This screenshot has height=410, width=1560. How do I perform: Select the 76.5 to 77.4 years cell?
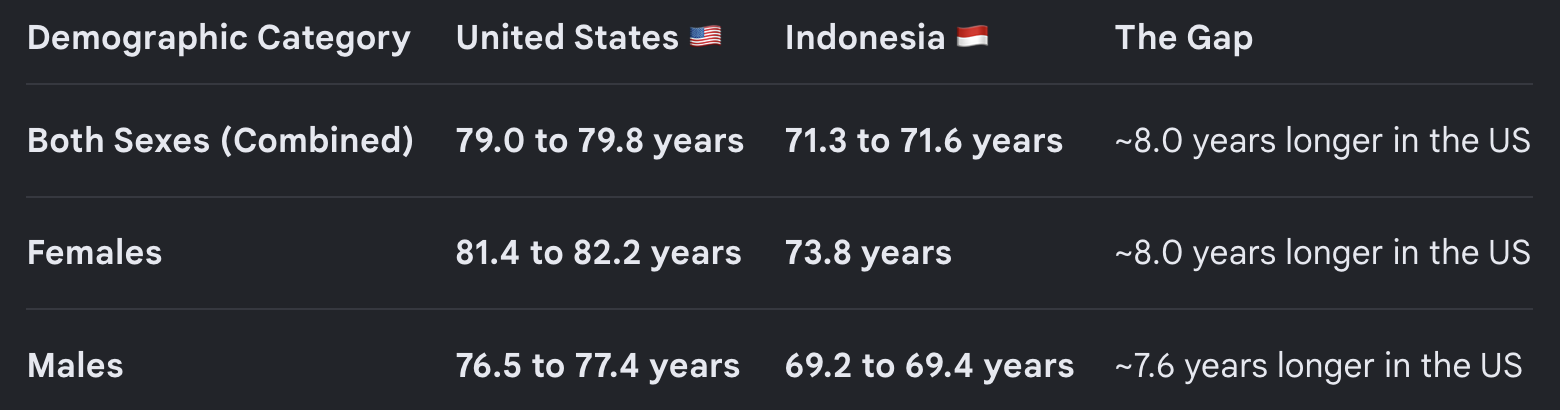[598, 365]
